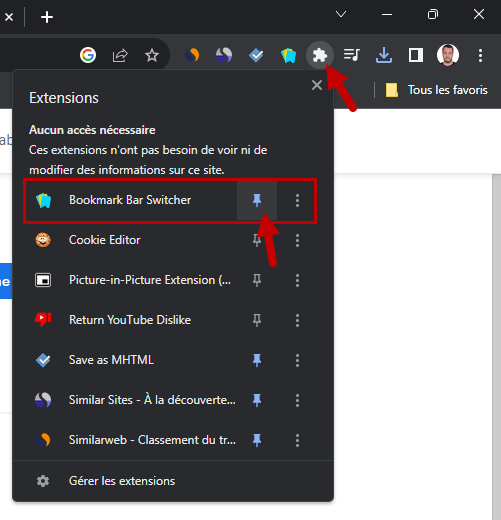Open more options for Cookie Editor

point(297,240)
